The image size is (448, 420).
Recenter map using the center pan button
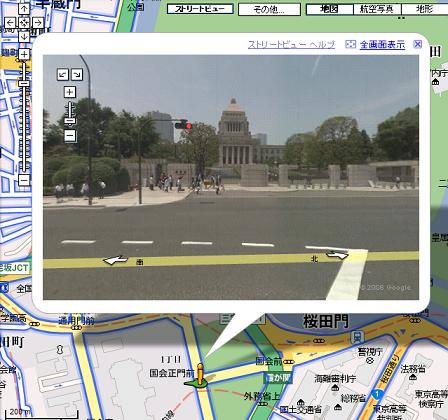pos(24,23)
